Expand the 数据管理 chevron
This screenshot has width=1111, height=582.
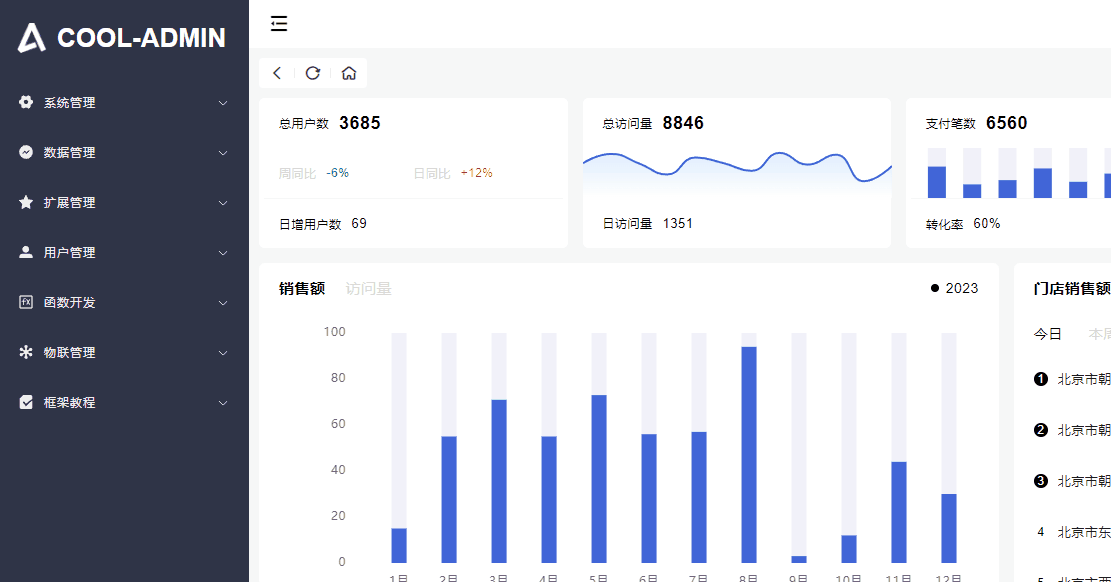tap(222, 152)
